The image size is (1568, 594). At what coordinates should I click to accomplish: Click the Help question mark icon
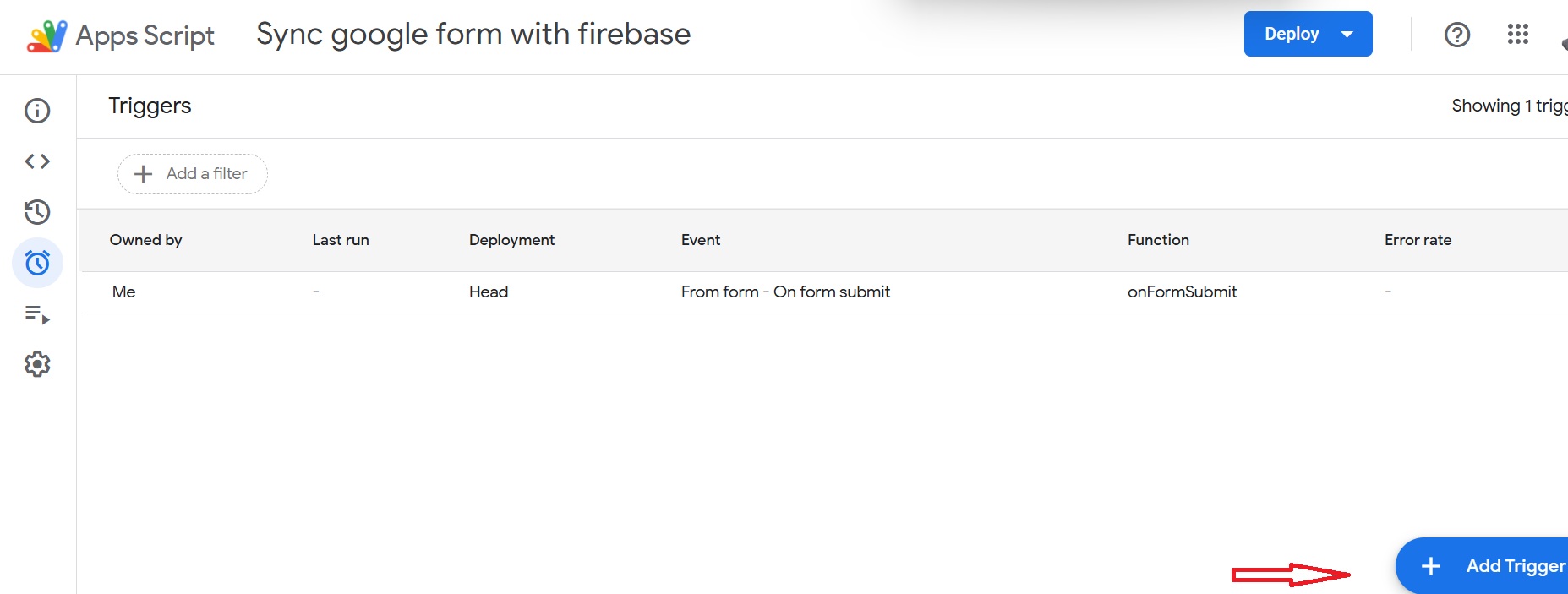click(x=1456, y=35)
